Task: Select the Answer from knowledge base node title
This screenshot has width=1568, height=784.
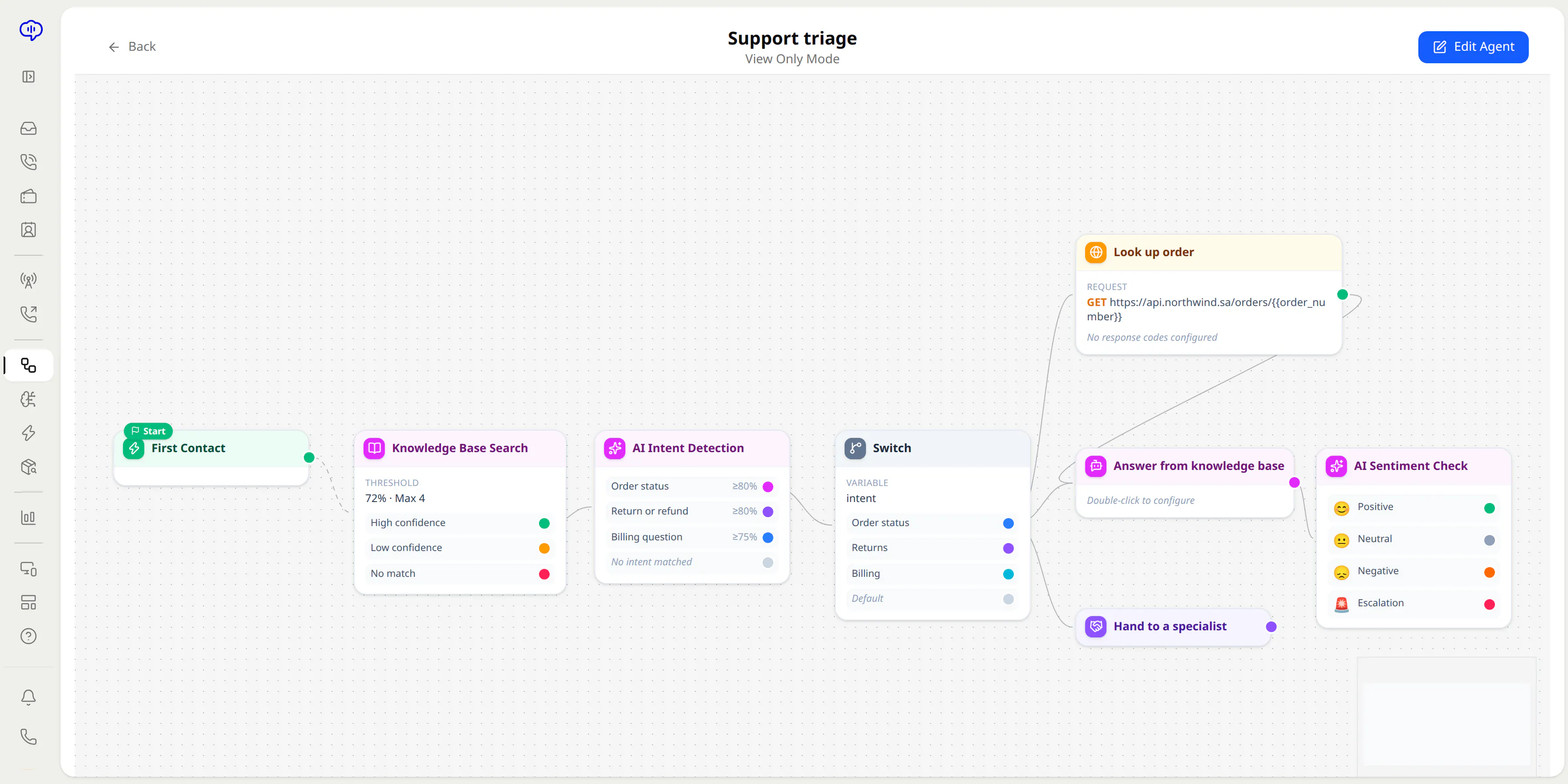Action: 1199,466
